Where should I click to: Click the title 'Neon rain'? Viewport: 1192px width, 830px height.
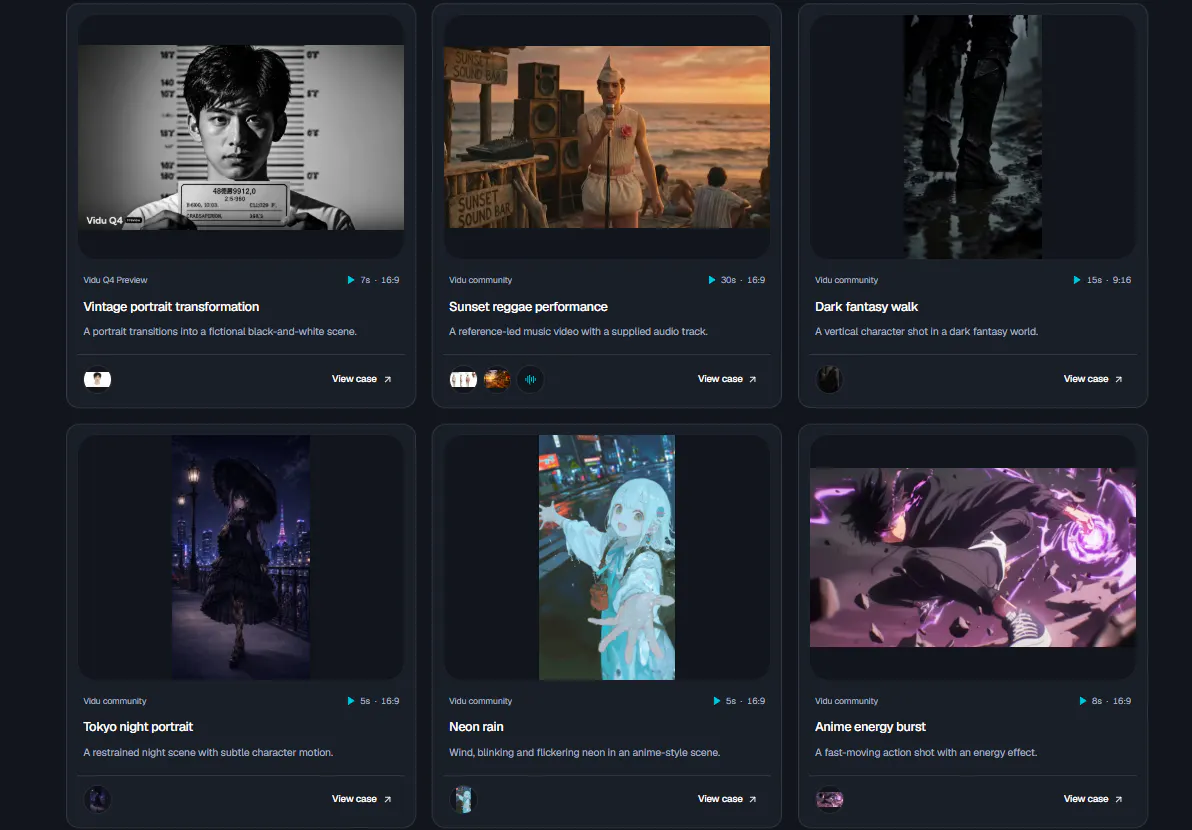476,727
